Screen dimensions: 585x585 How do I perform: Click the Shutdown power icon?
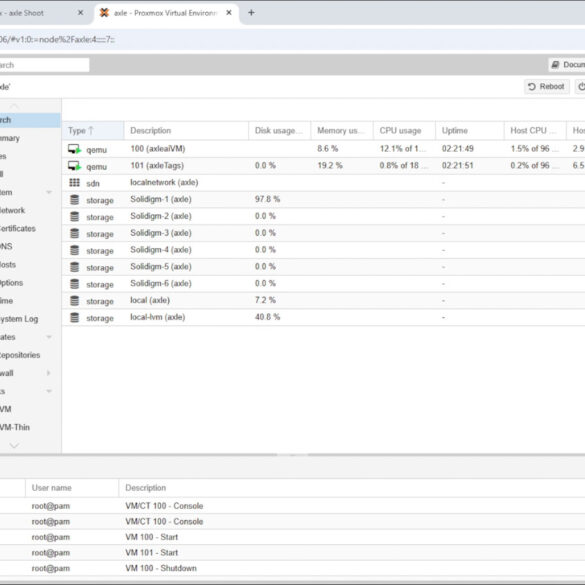click(581, 87)
